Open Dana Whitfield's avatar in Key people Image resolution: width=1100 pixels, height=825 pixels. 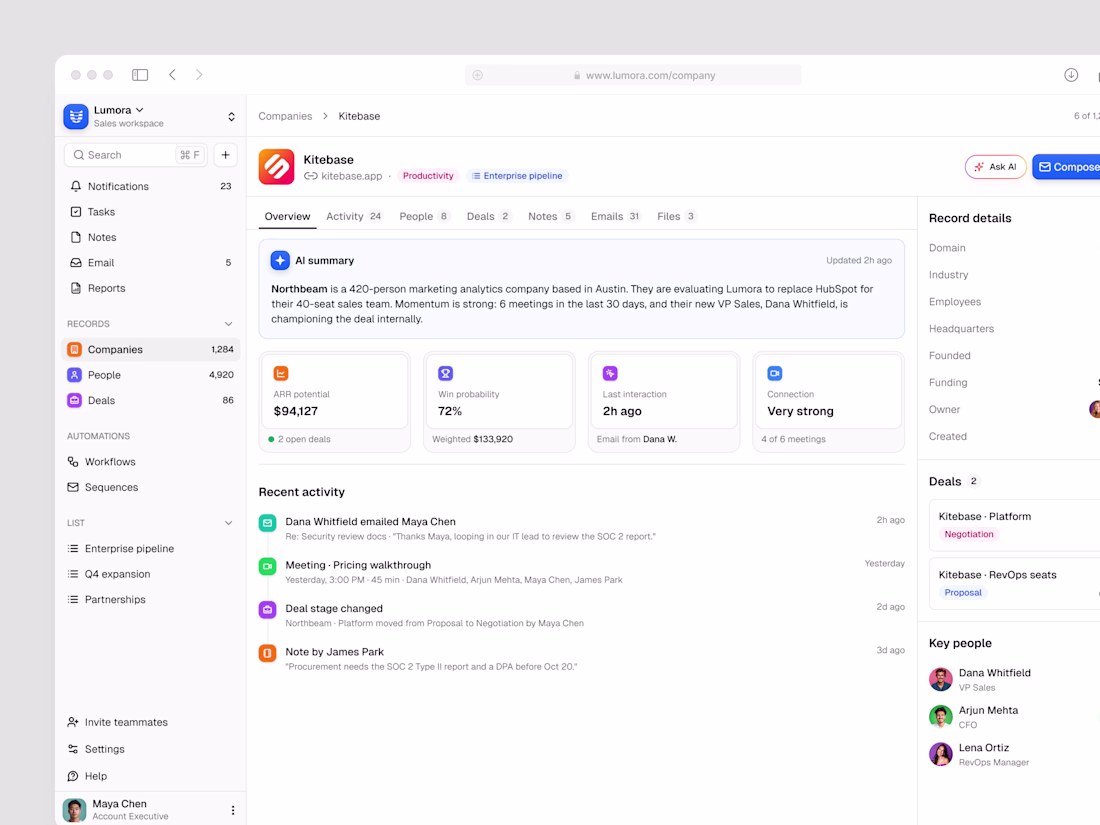pos(941,679)
